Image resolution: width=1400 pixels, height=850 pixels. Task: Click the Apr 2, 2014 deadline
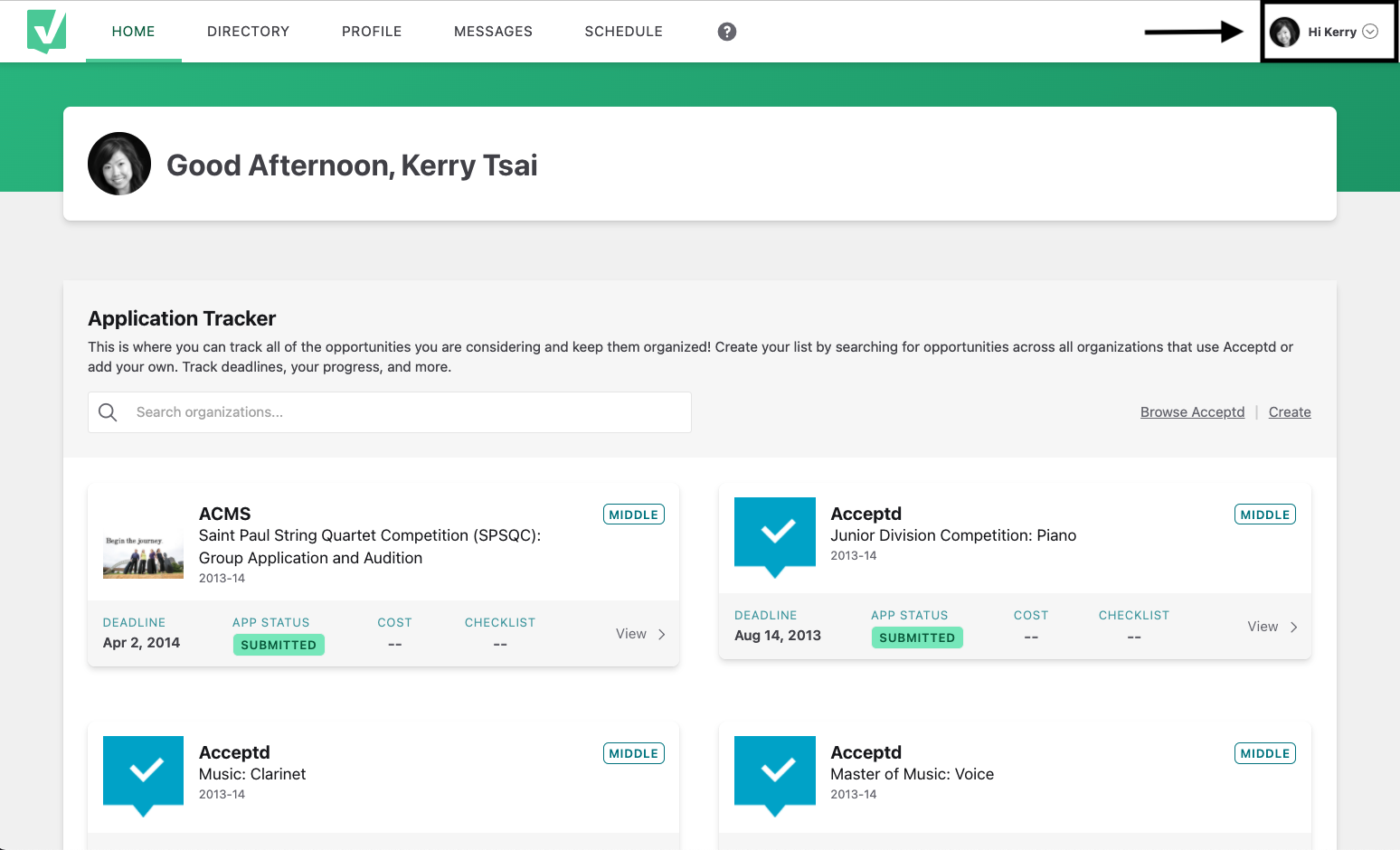pos(142,642)
